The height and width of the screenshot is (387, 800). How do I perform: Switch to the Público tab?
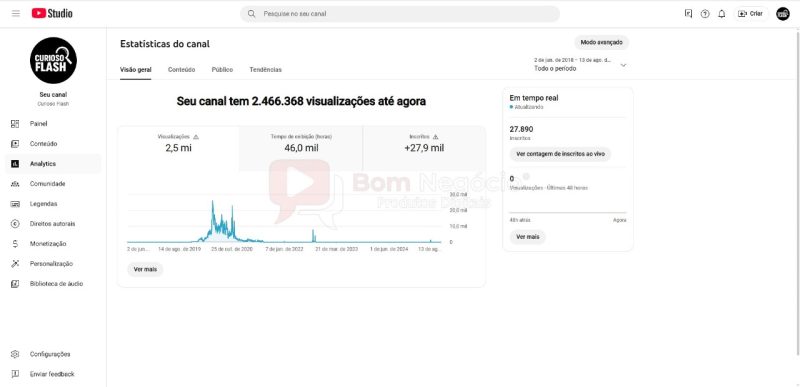pyautogui.click(x=222, y=69)
